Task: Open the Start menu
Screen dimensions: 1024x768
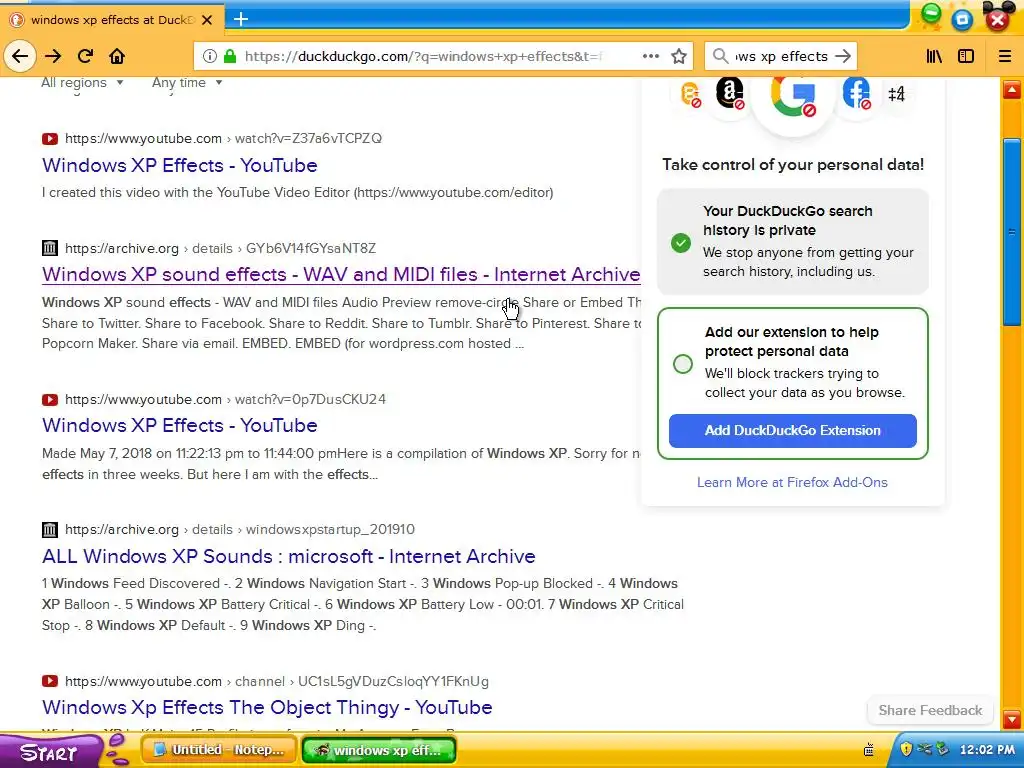Action: [49, 752]
